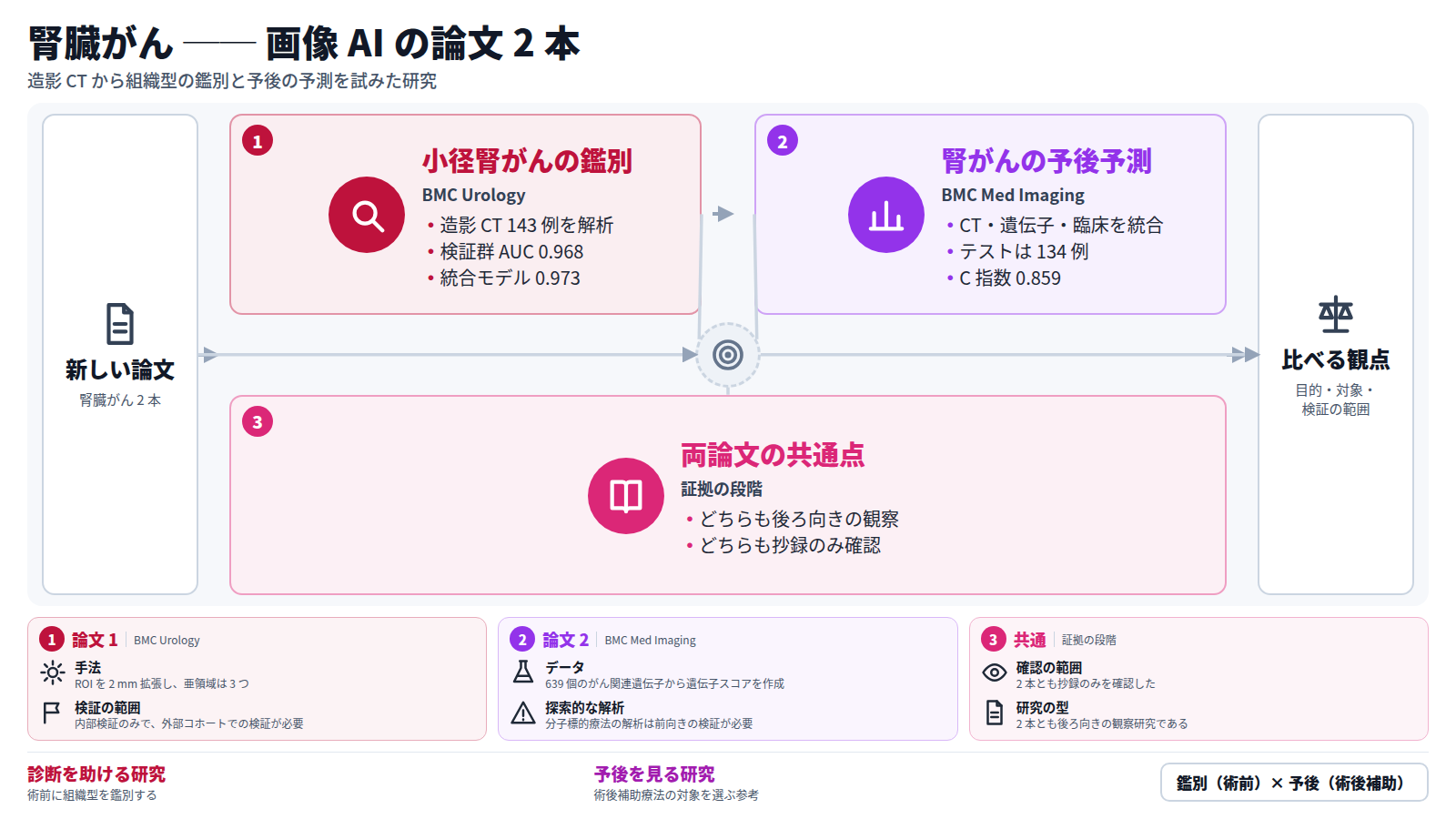Click the balance scale icon above 比べる観点
1456x819 pixels.
1336,315
